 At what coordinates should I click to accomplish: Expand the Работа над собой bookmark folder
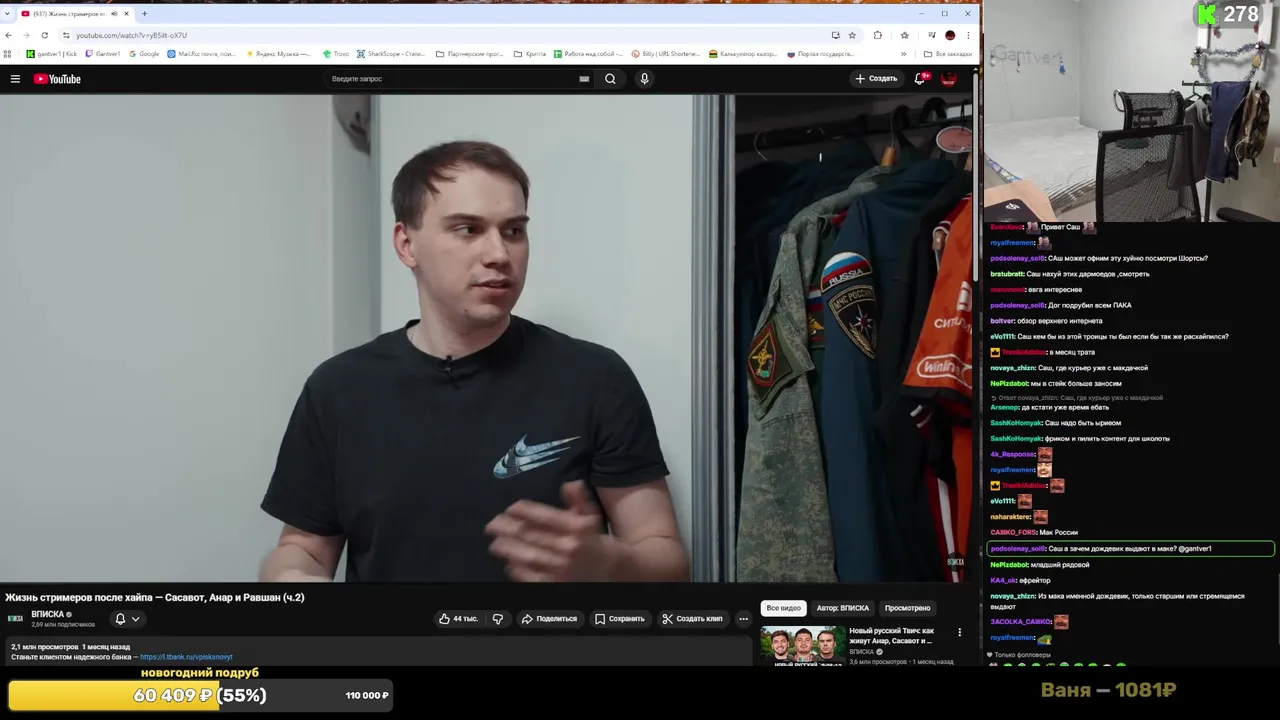[x=588, y=54]
